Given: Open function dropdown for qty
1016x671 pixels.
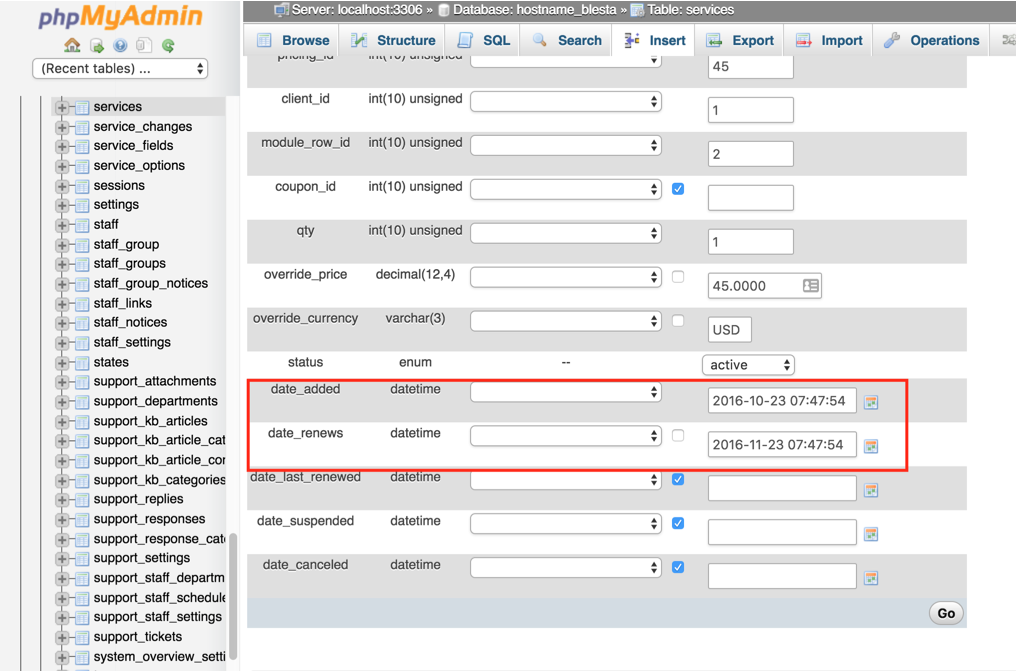Looking at the screenshot, I should 566,233.
